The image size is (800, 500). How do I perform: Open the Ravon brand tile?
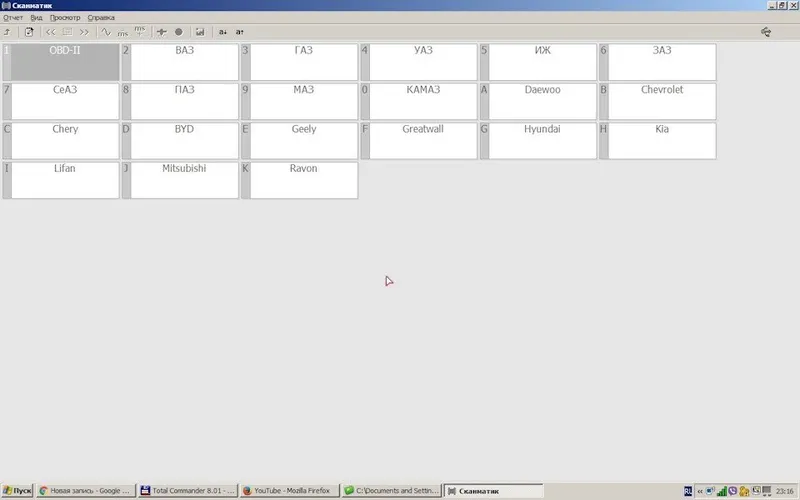point(299,180)
